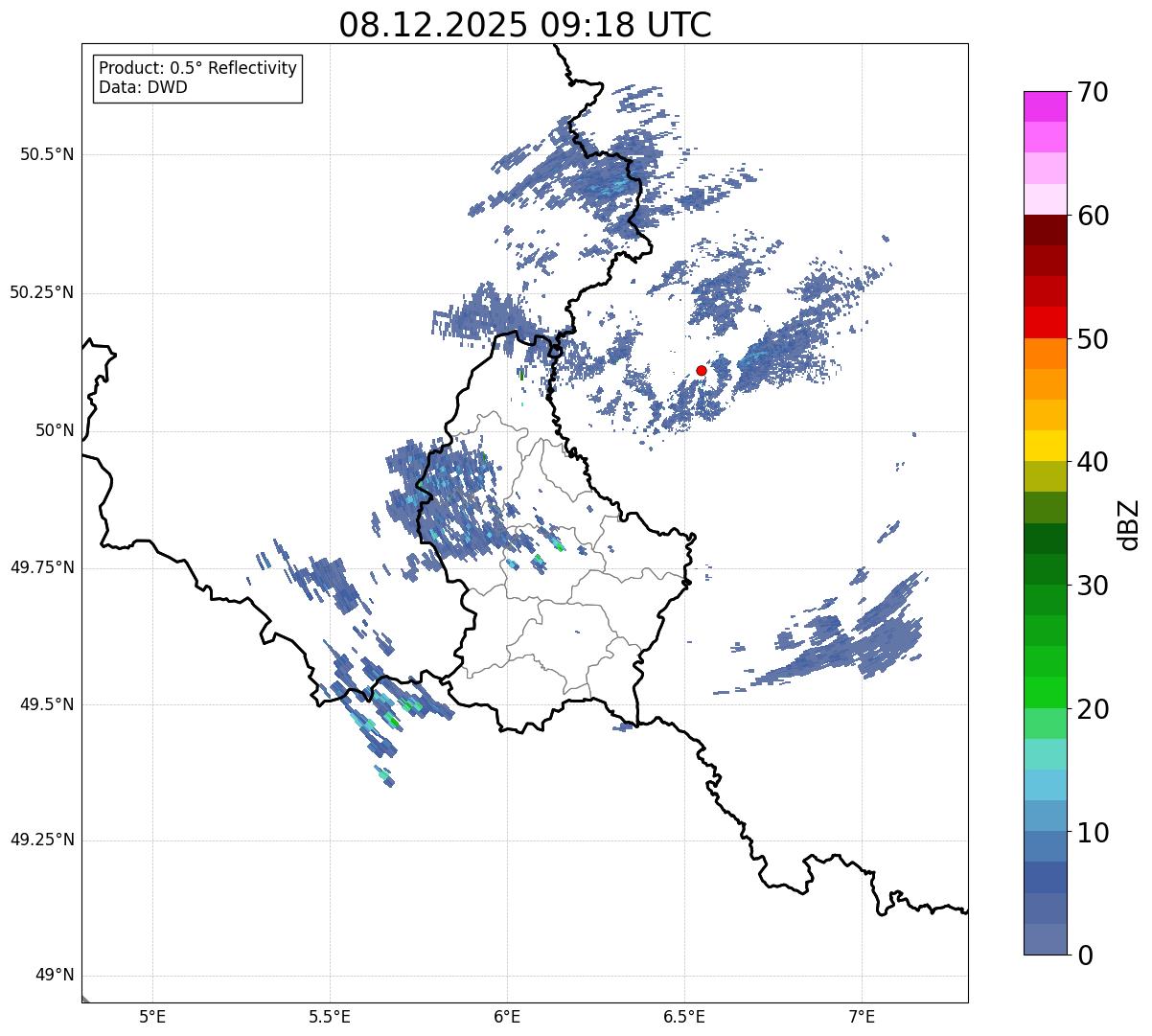Click the 6.5°E longitude label
1152x1036 pixels.
pyautogui.click(x=684, y=1016)
